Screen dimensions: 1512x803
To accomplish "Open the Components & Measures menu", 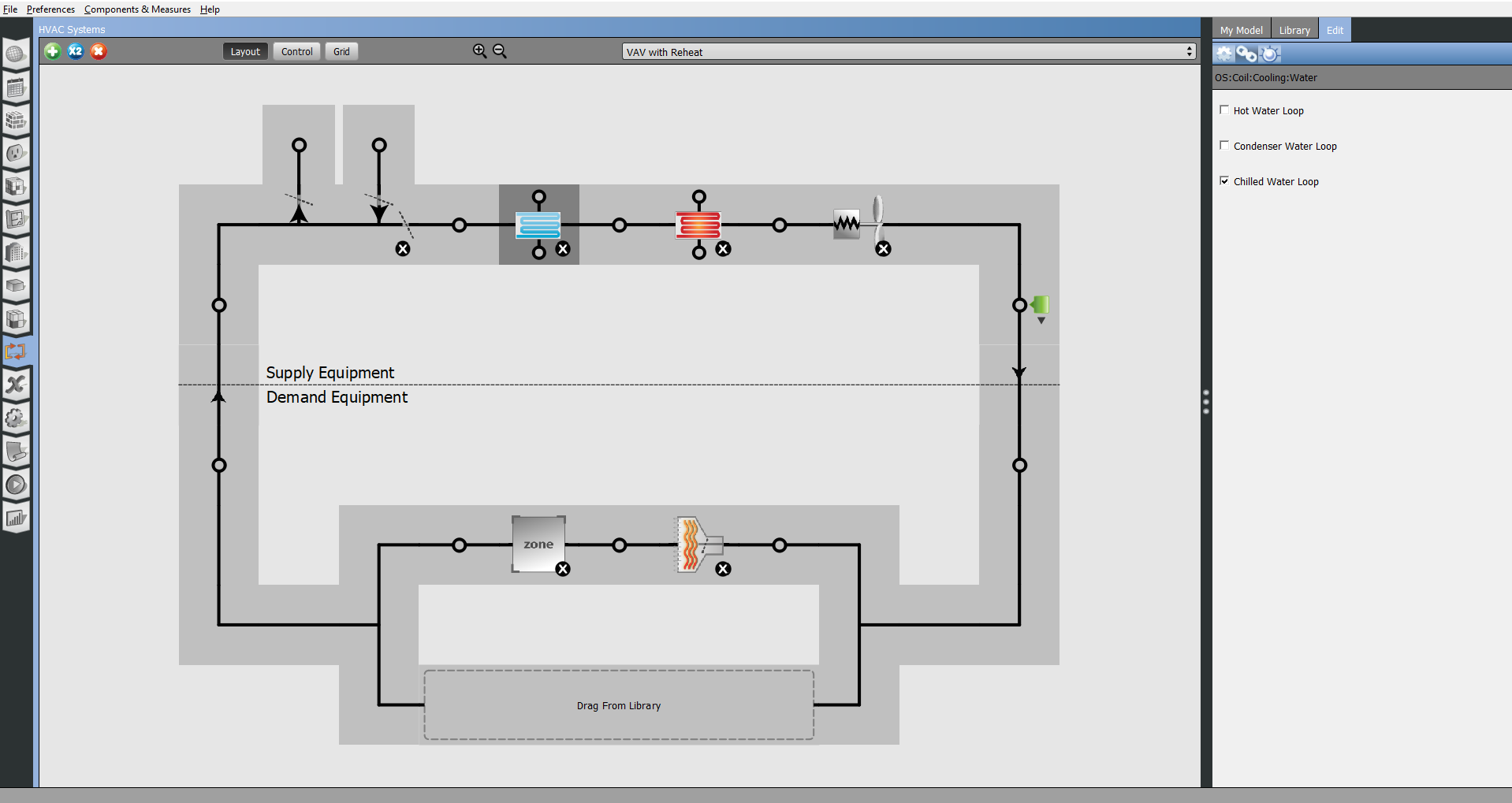I will click(137, 9).
